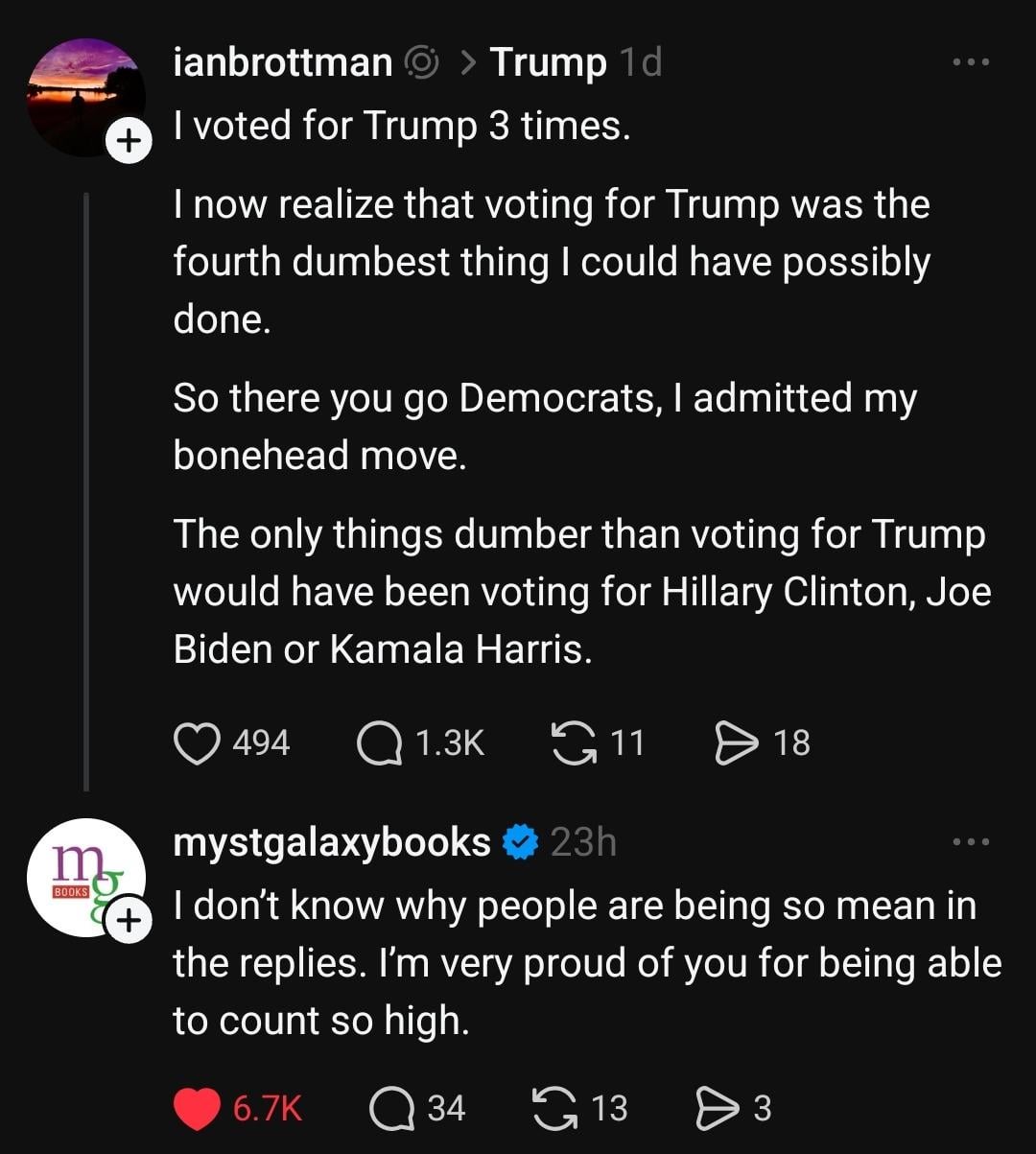Screen dimensions: 1036x1154
Task: Share ianbrottman's post via send icon
Action: tap(736, 743)
